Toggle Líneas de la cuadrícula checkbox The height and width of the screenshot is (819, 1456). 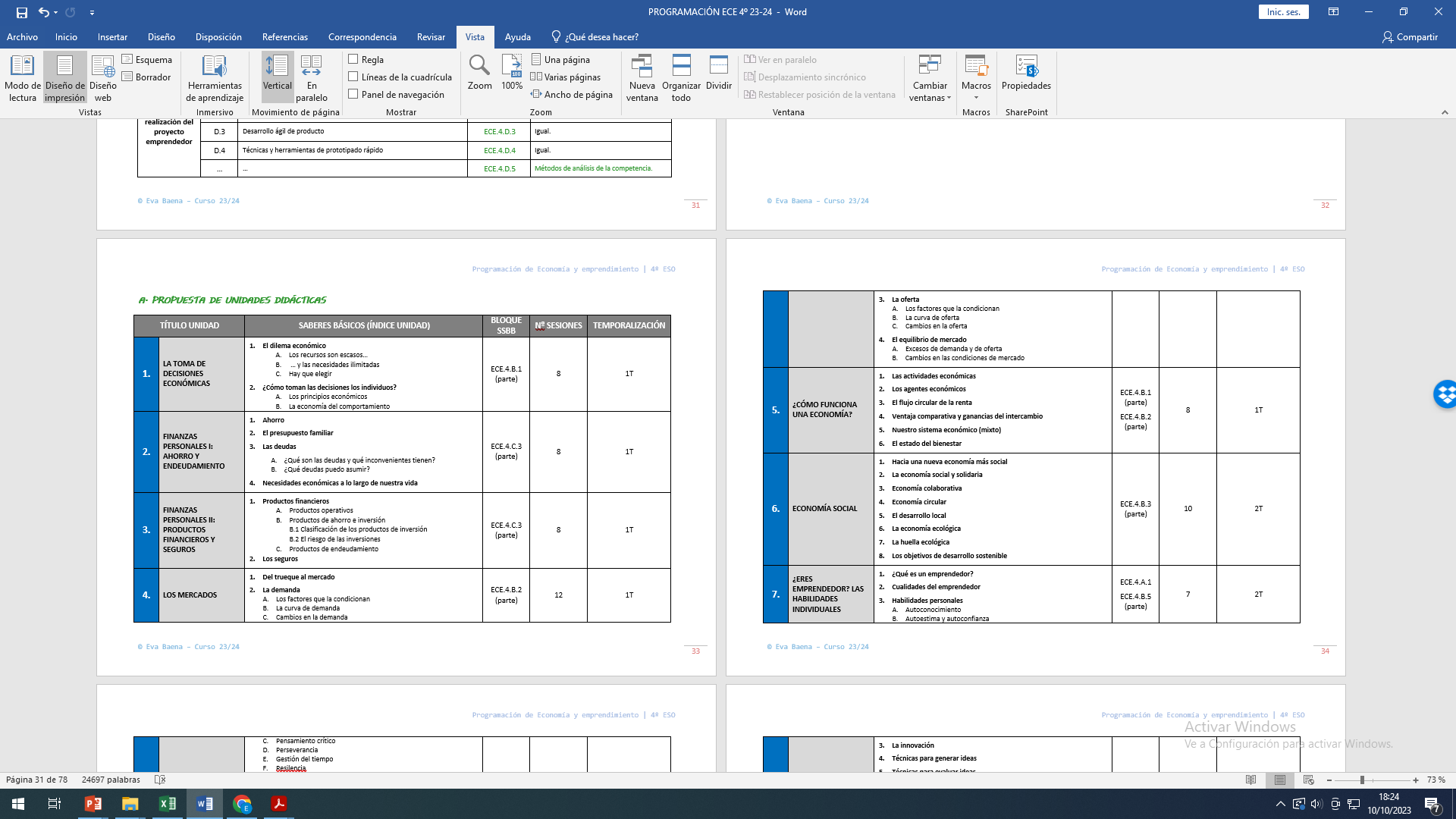pos(353,77)
